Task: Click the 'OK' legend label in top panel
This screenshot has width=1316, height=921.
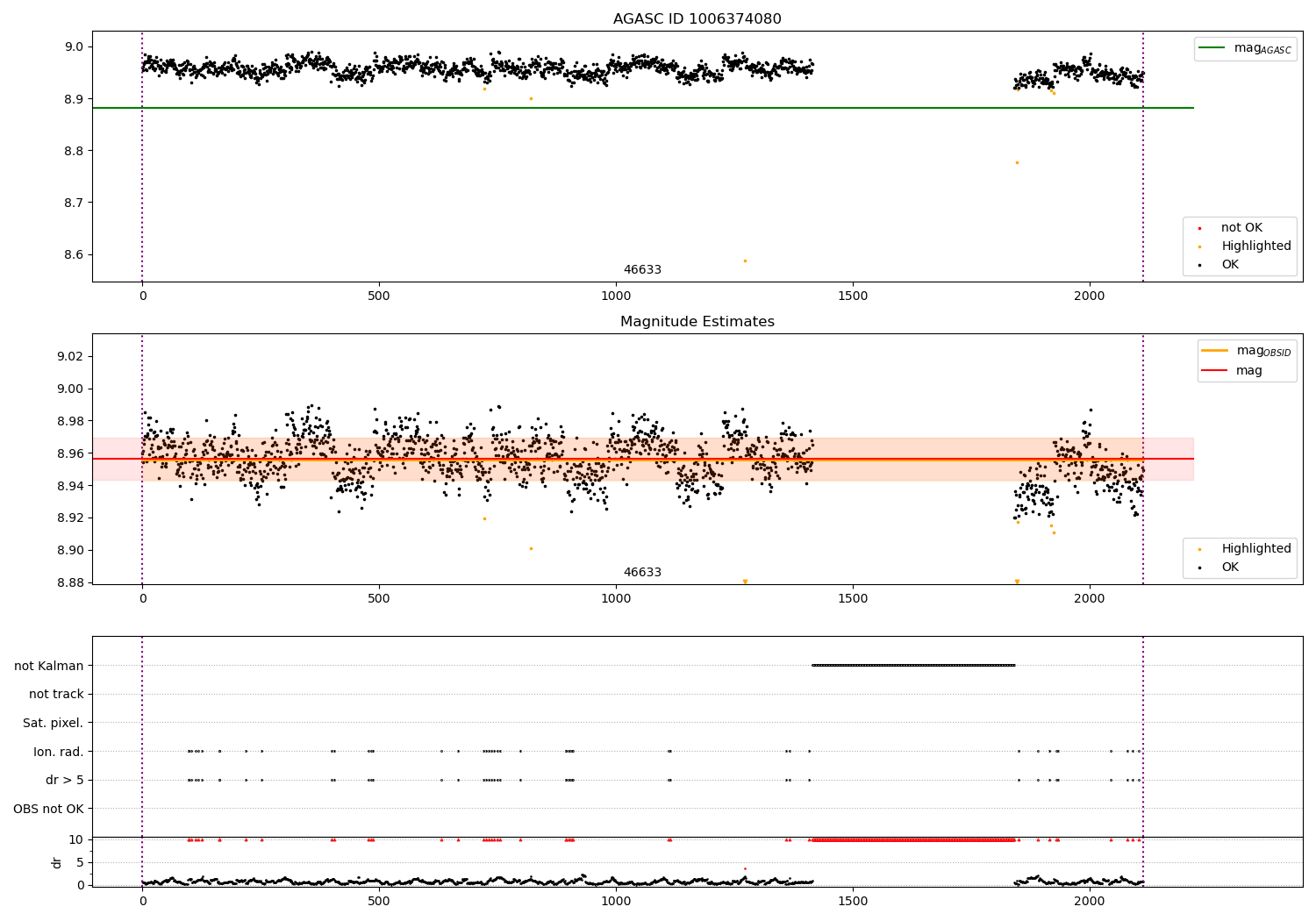Action: pyautogui.click(x=1230, y=265)
